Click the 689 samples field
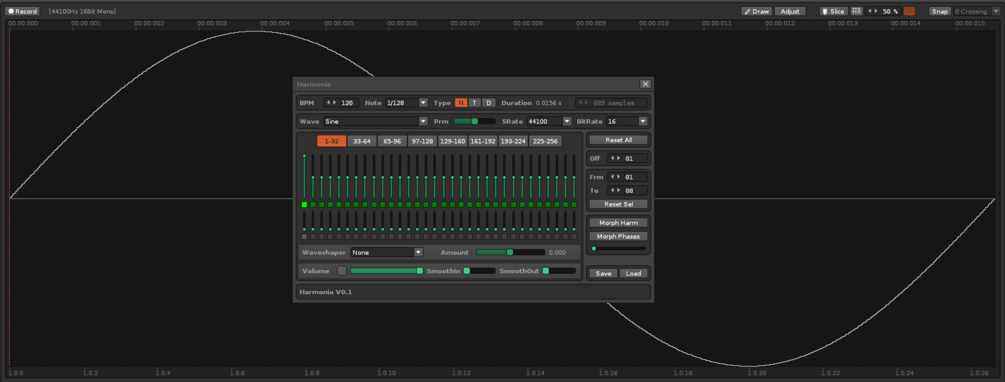Viewport: 1005px width, 382px height. coord(611,103)
